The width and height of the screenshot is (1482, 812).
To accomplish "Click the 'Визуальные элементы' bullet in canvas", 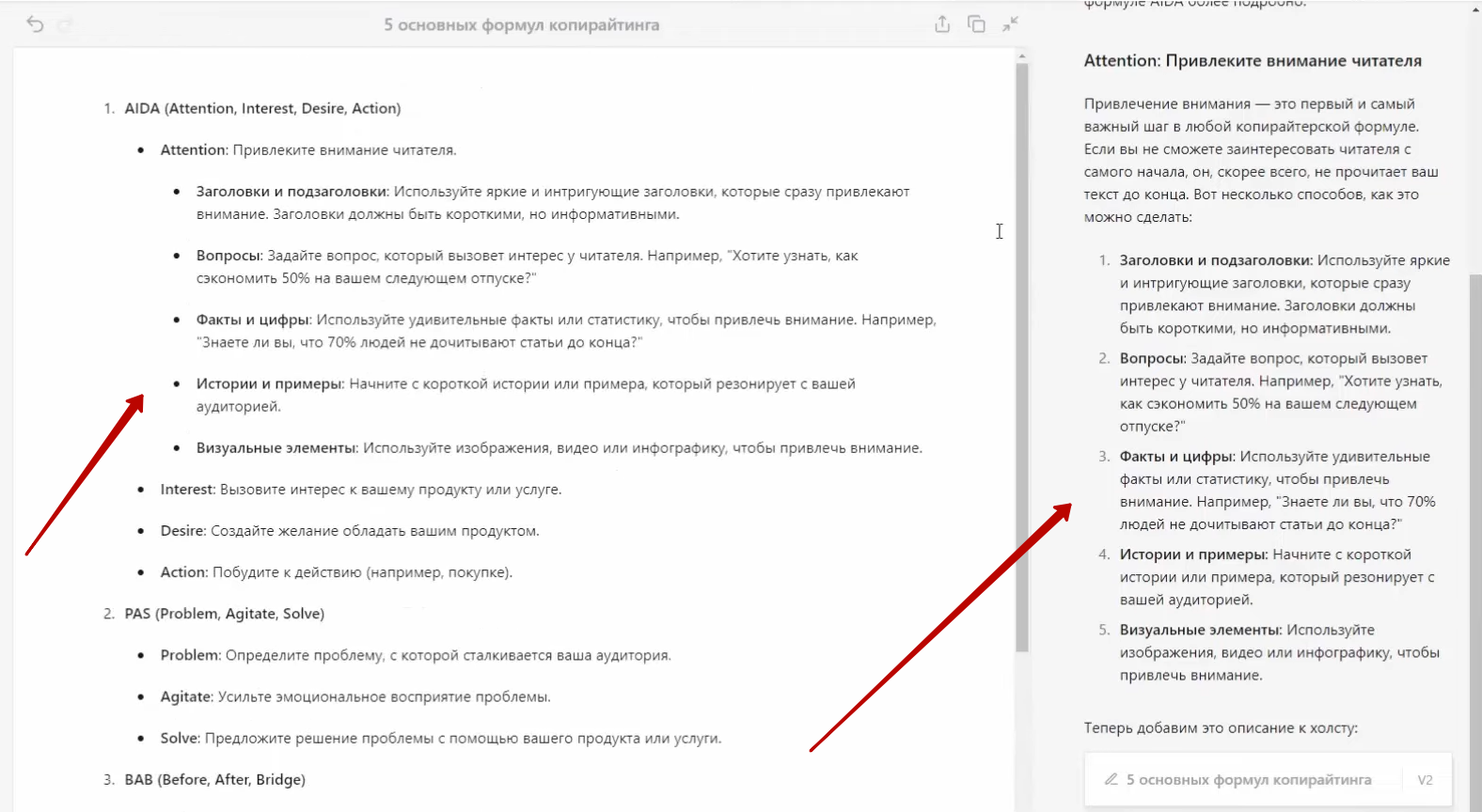I will point(560,447).
